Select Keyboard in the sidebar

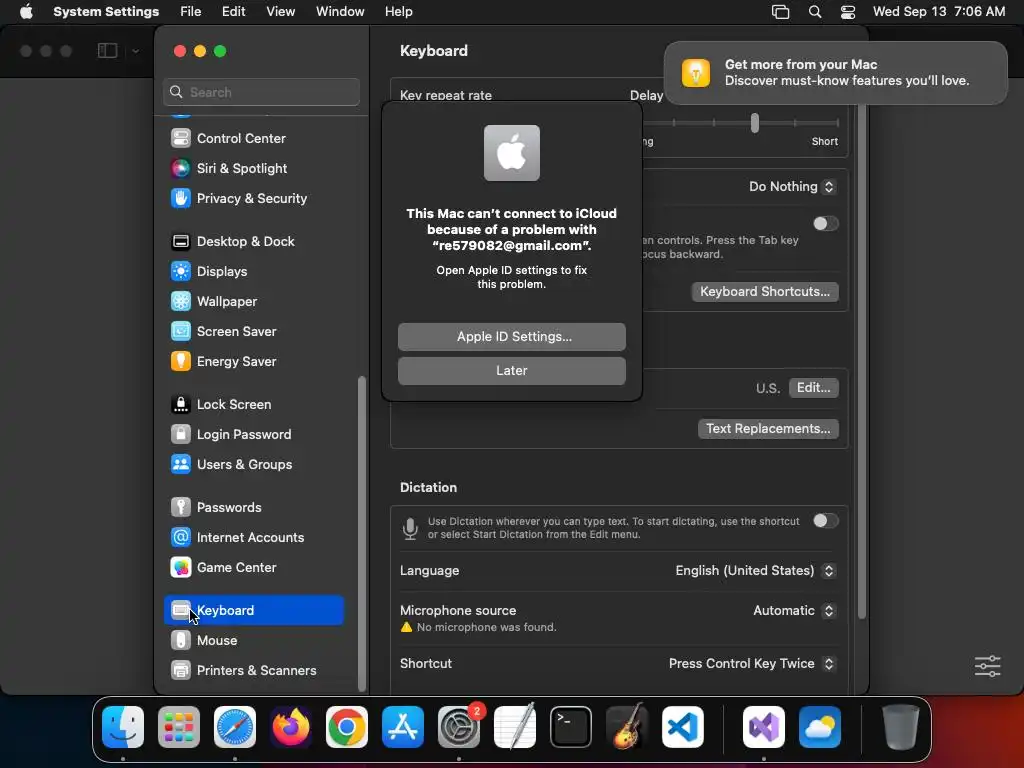(x=253, y=611)
